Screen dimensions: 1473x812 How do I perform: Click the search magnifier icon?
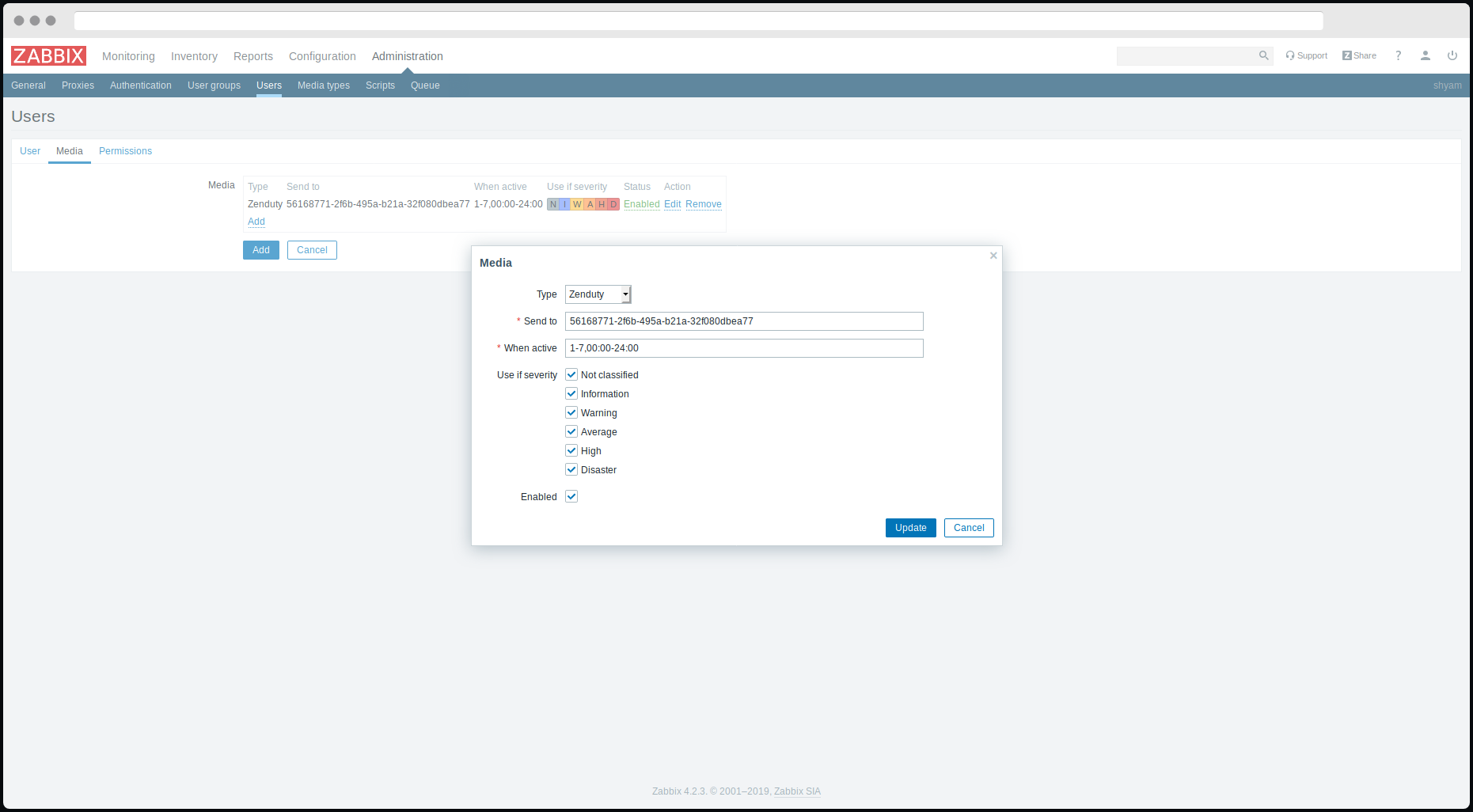click(x=1263, y=55)
